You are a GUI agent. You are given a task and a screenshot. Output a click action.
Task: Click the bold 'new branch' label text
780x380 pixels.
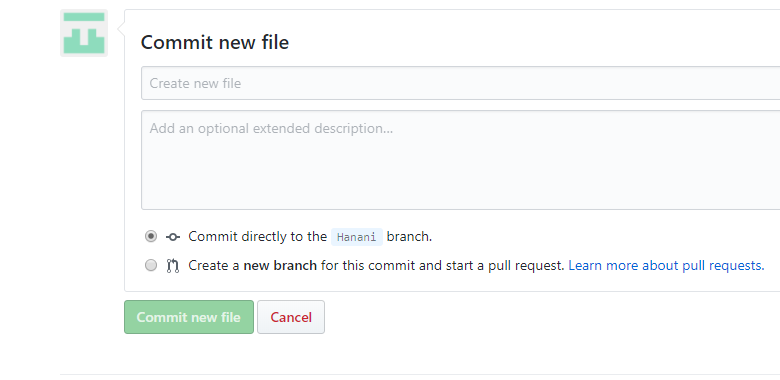click(280, 266)
